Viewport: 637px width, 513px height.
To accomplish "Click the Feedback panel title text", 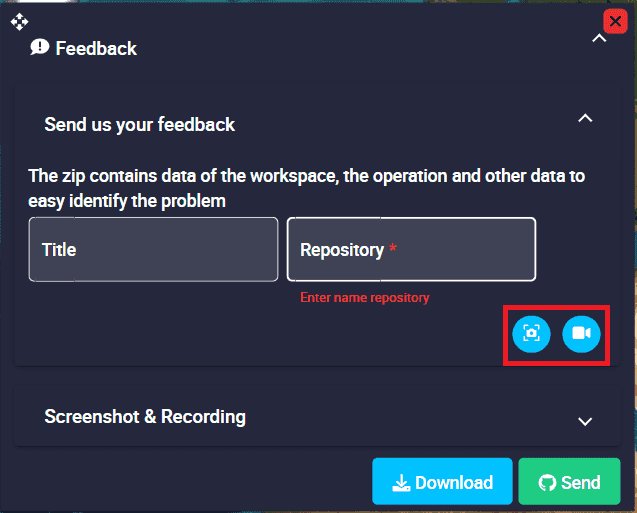I will [96, 48].
